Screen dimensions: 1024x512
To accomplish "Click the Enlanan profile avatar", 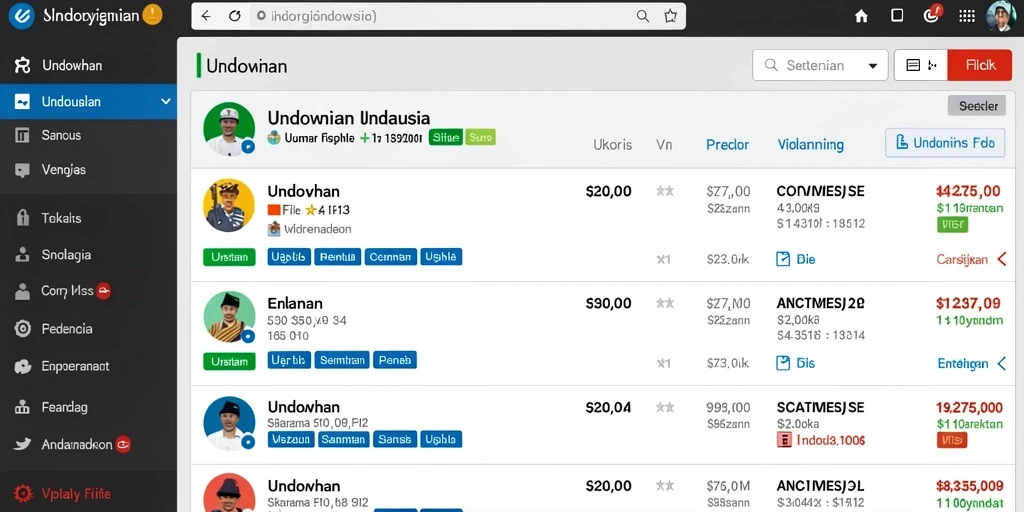I will (229, 317).
